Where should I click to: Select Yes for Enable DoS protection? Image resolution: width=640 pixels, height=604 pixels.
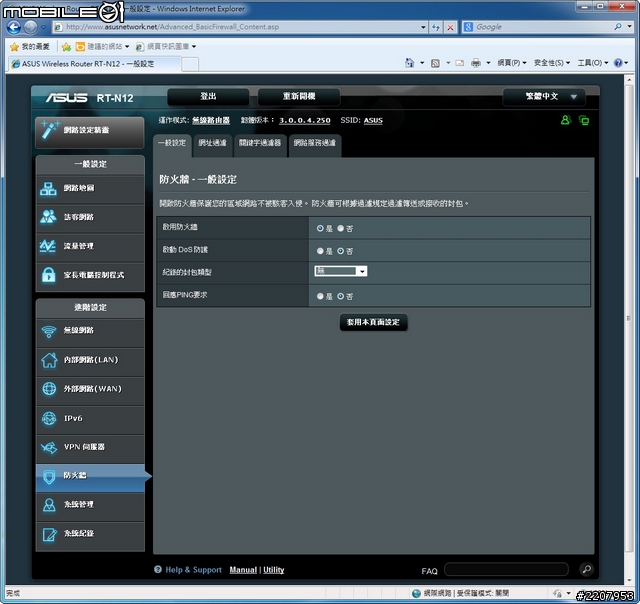click(x=320, y=251)
